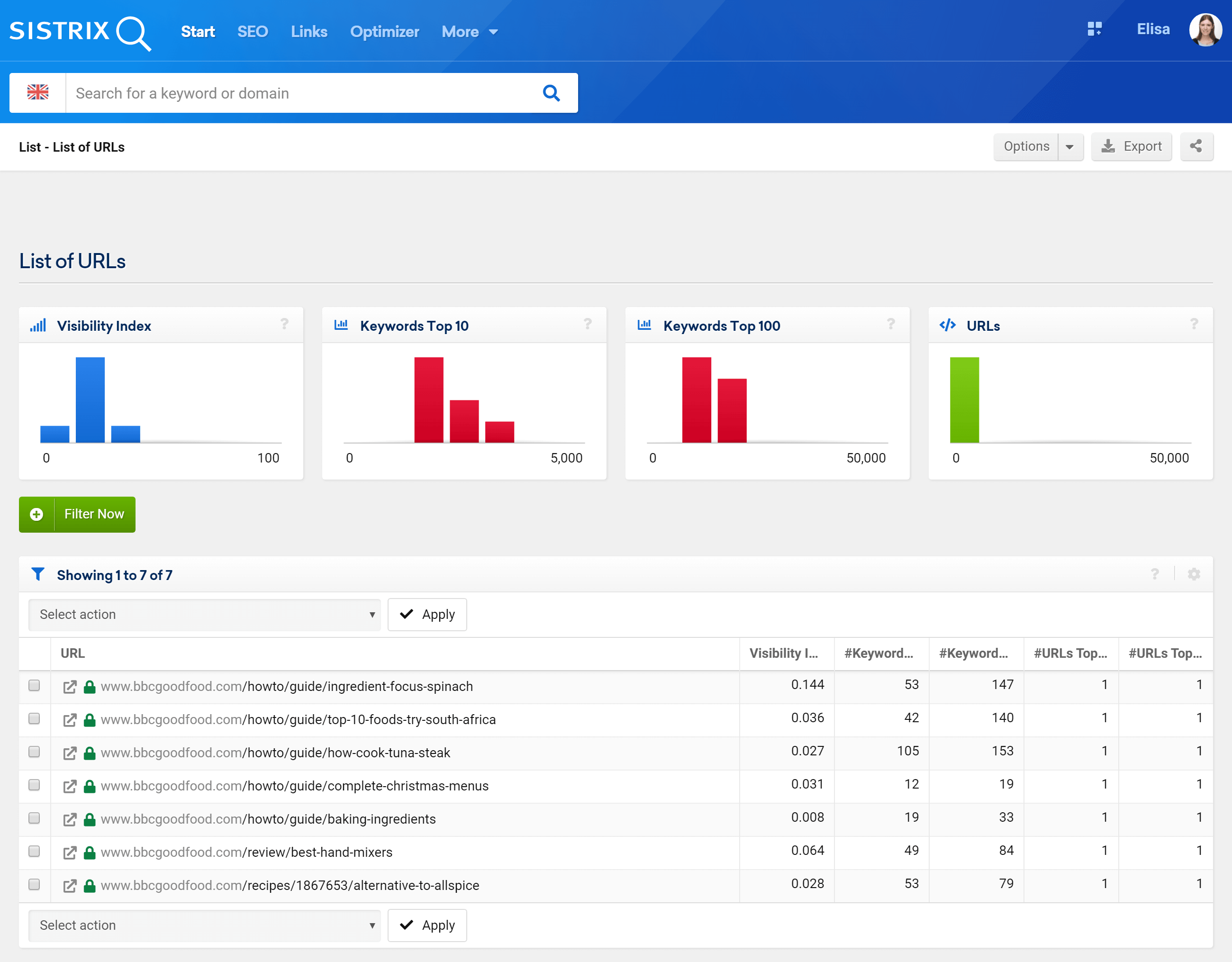Open complete-christmas-menus external link icon
1232x962 pixels.
tap(69, 787)
